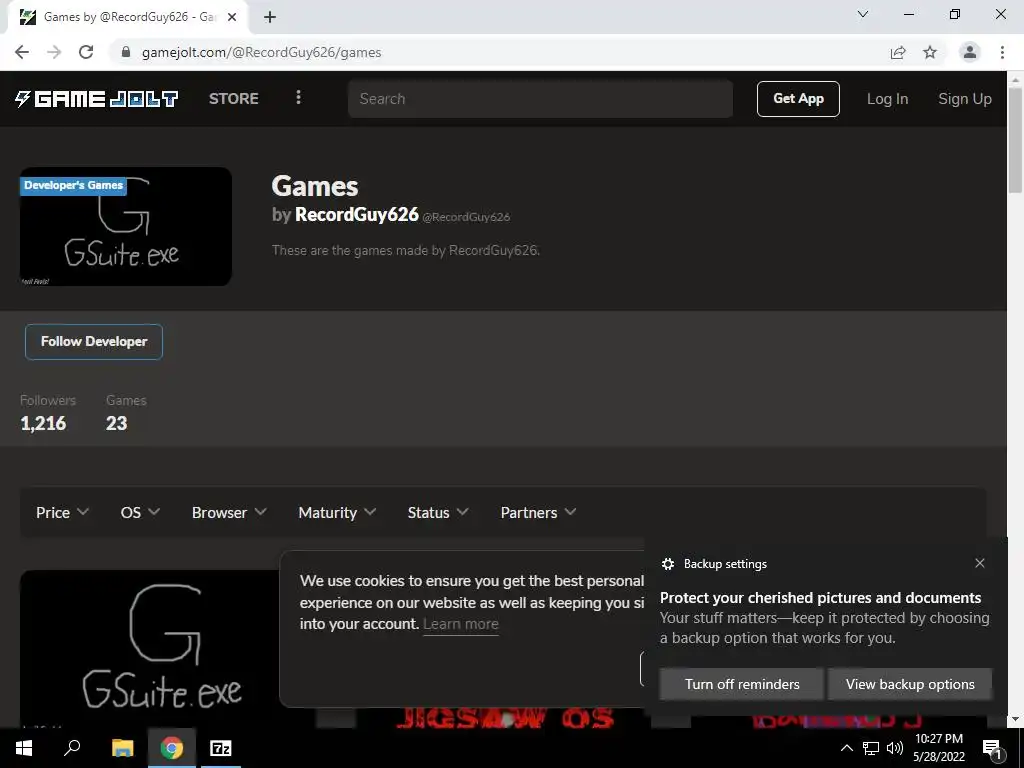1024x768 pixels.
Task: Open the Windows Start menu
Action: (24, 748)
